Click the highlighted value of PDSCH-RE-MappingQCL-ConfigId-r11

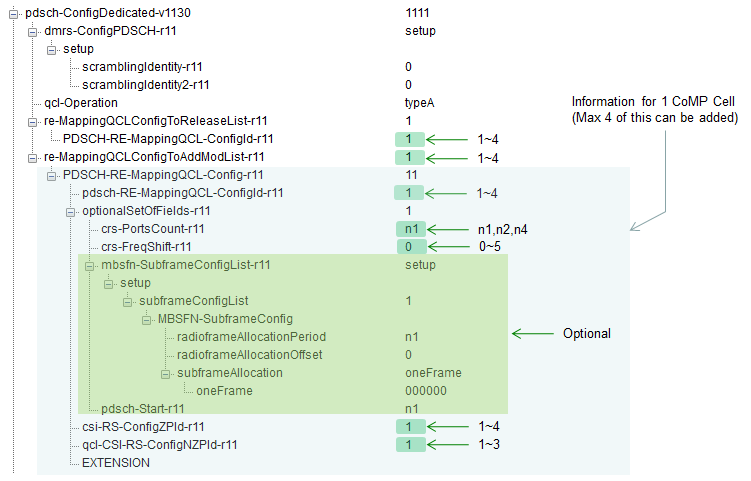(410, 139)
